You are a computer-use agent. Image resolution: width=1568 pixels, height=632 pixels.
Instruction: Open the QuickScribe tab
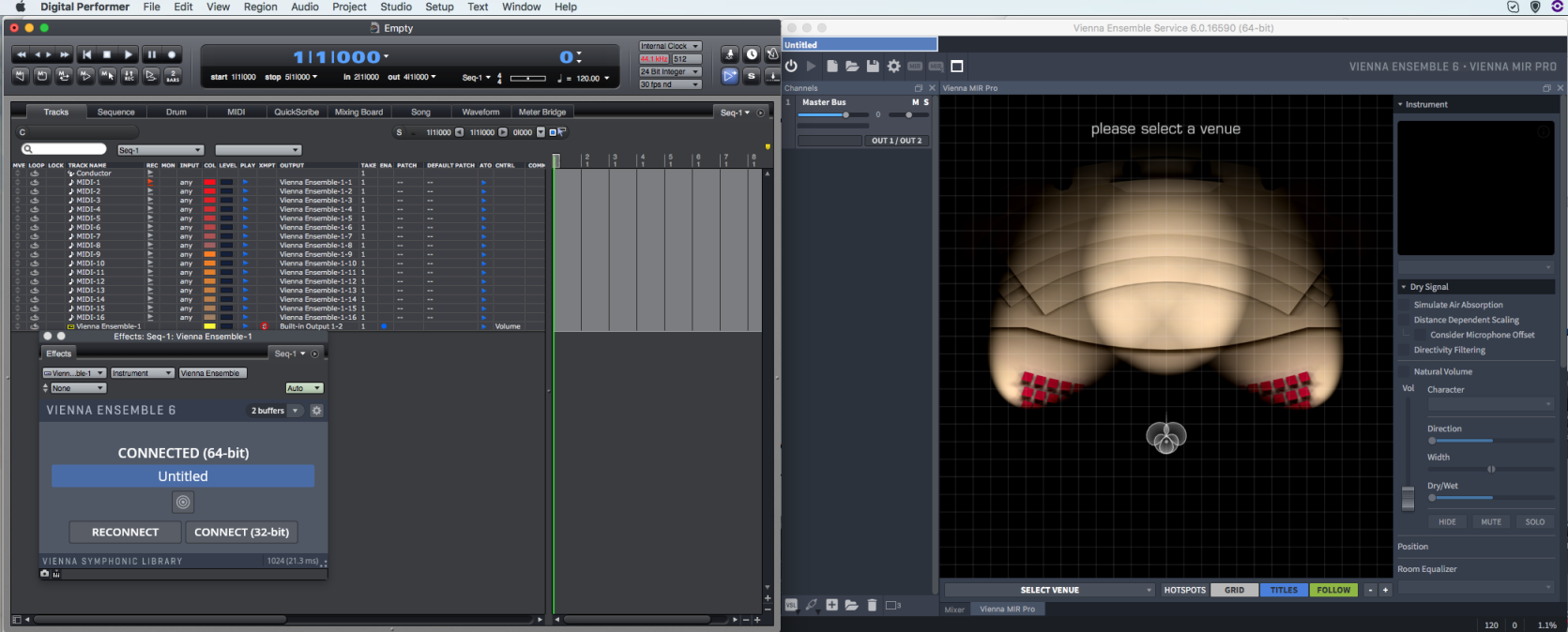click(297, 112)
